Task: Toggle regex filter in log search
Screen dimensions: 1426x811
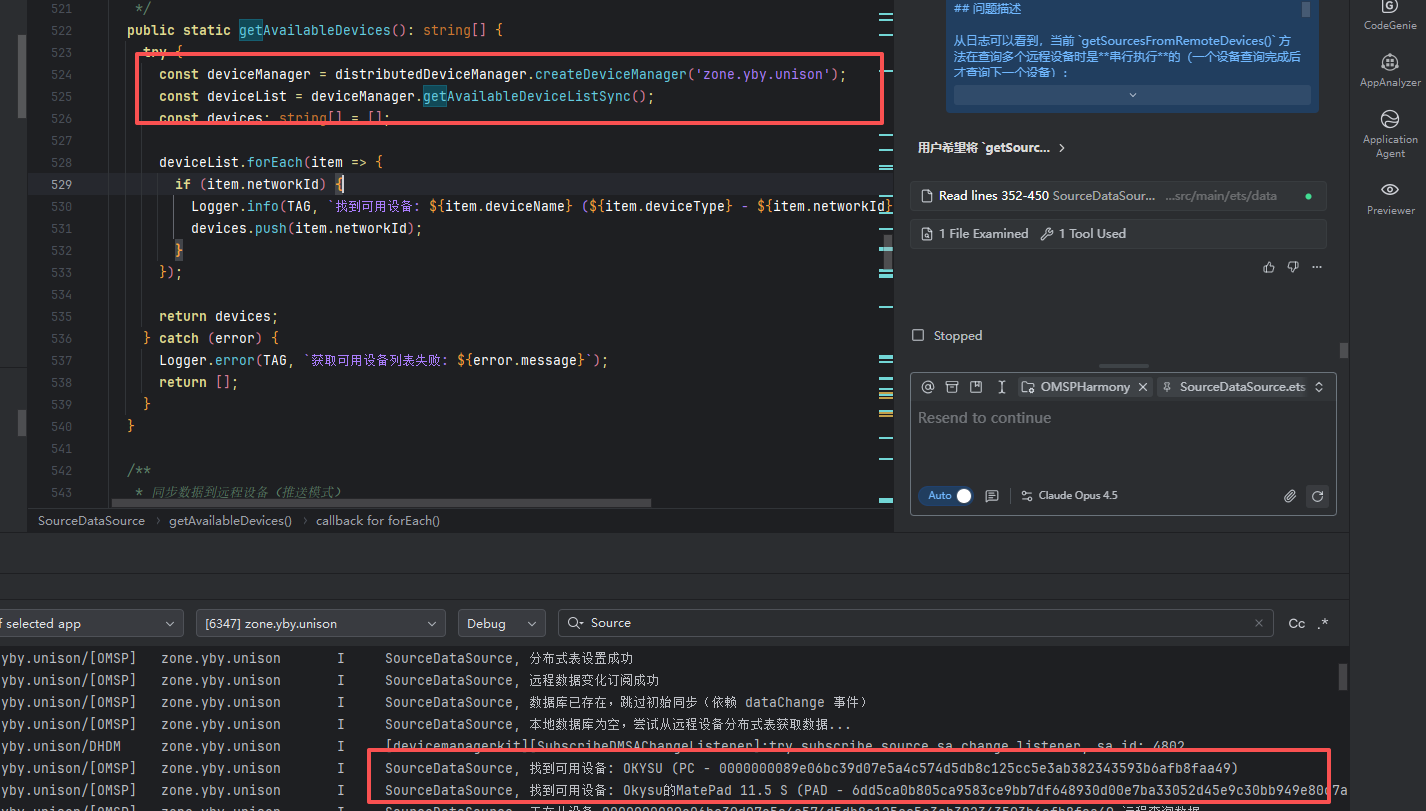Action: 1324,623
